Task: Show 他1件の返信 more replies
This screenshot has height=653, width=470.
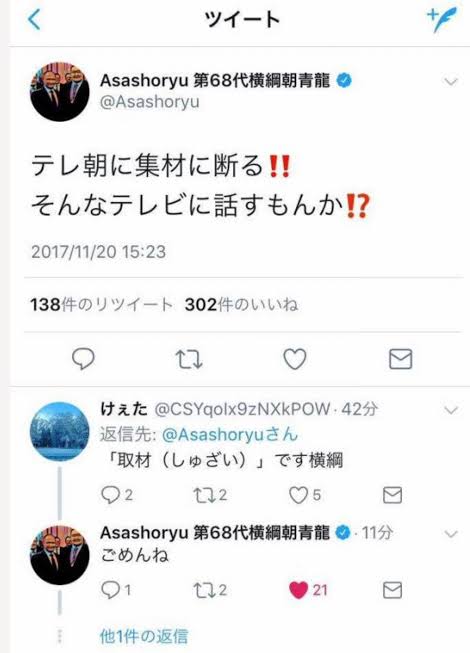Action: pyautogui.click(x=144, y=636)
